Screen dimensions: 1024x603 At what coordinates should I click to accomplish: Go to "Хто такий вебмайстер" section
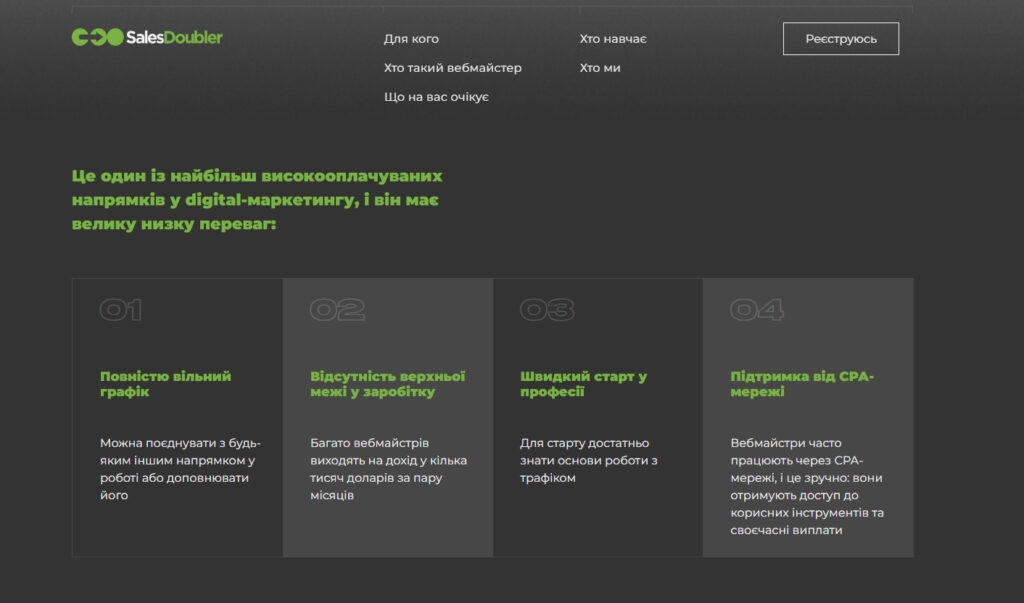click(452, 68)
